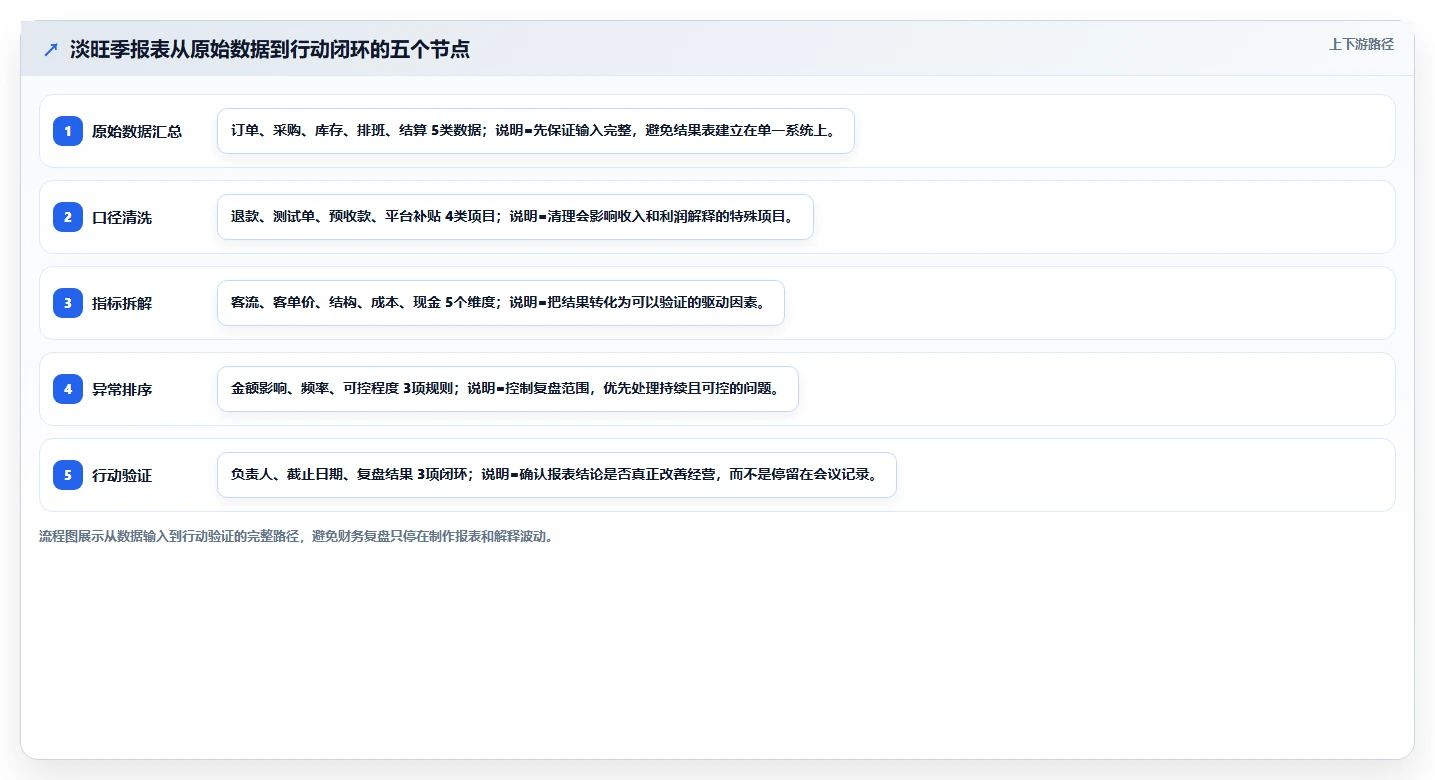Select step badge 4 for 异常排序
Screen dimensions: 1435x780
pos(68,389)
